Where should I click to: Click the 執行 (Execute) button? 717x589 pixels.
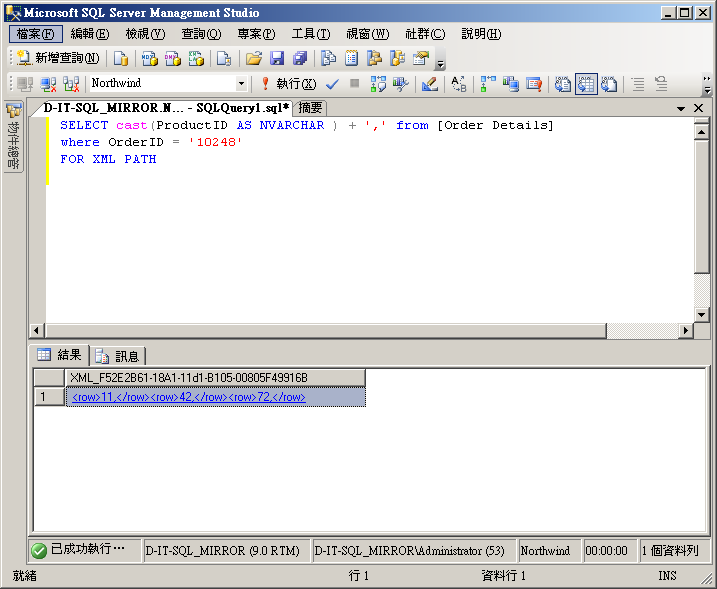click(x=288, y=84)
